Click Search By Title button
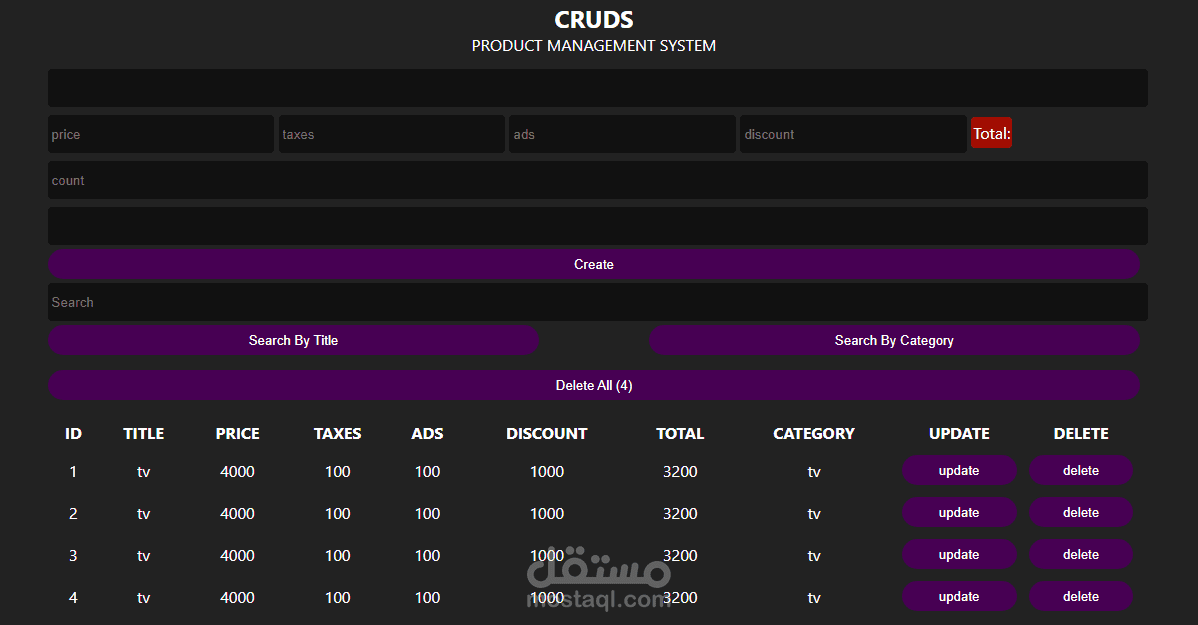Image resolution: width=1198 pixels, height=625 pixels. click(293, 340)
